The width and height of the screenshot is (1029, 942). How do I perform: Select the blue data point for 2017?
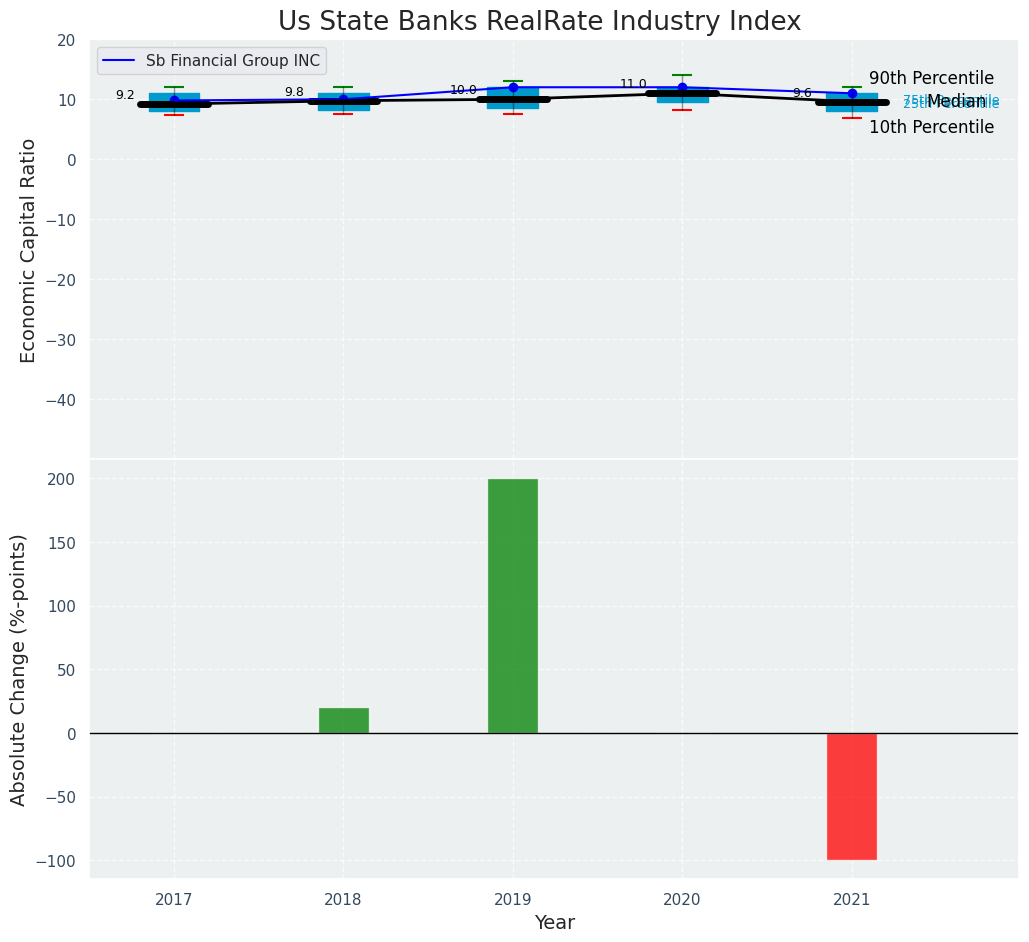tap(174, 100)
